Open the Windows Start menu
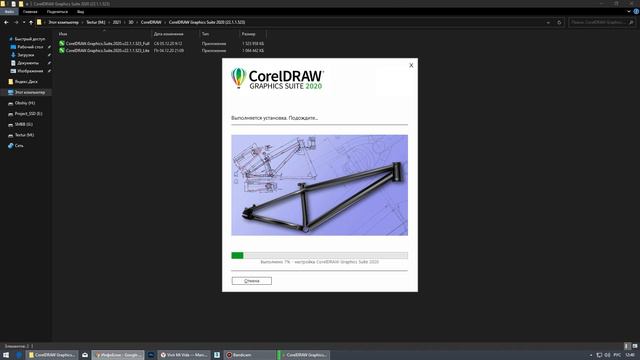Image resolution: width=640 pixels, height=360 pixels. 6,355
